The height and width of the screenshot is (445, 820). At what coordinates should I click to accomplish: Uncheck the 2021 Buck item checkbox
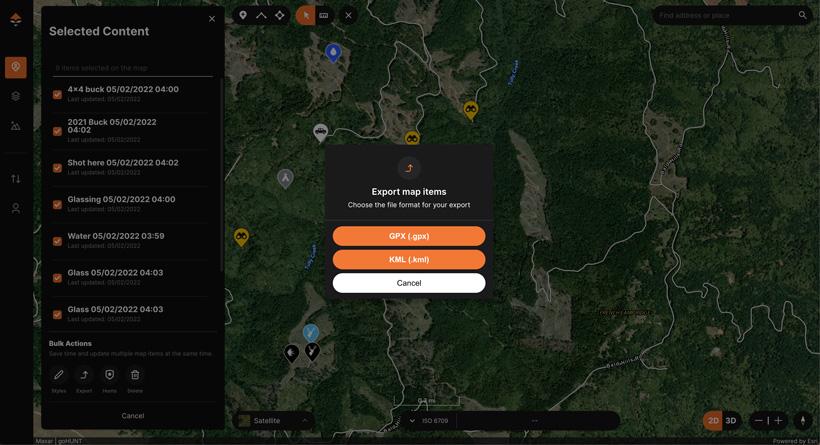58,131
